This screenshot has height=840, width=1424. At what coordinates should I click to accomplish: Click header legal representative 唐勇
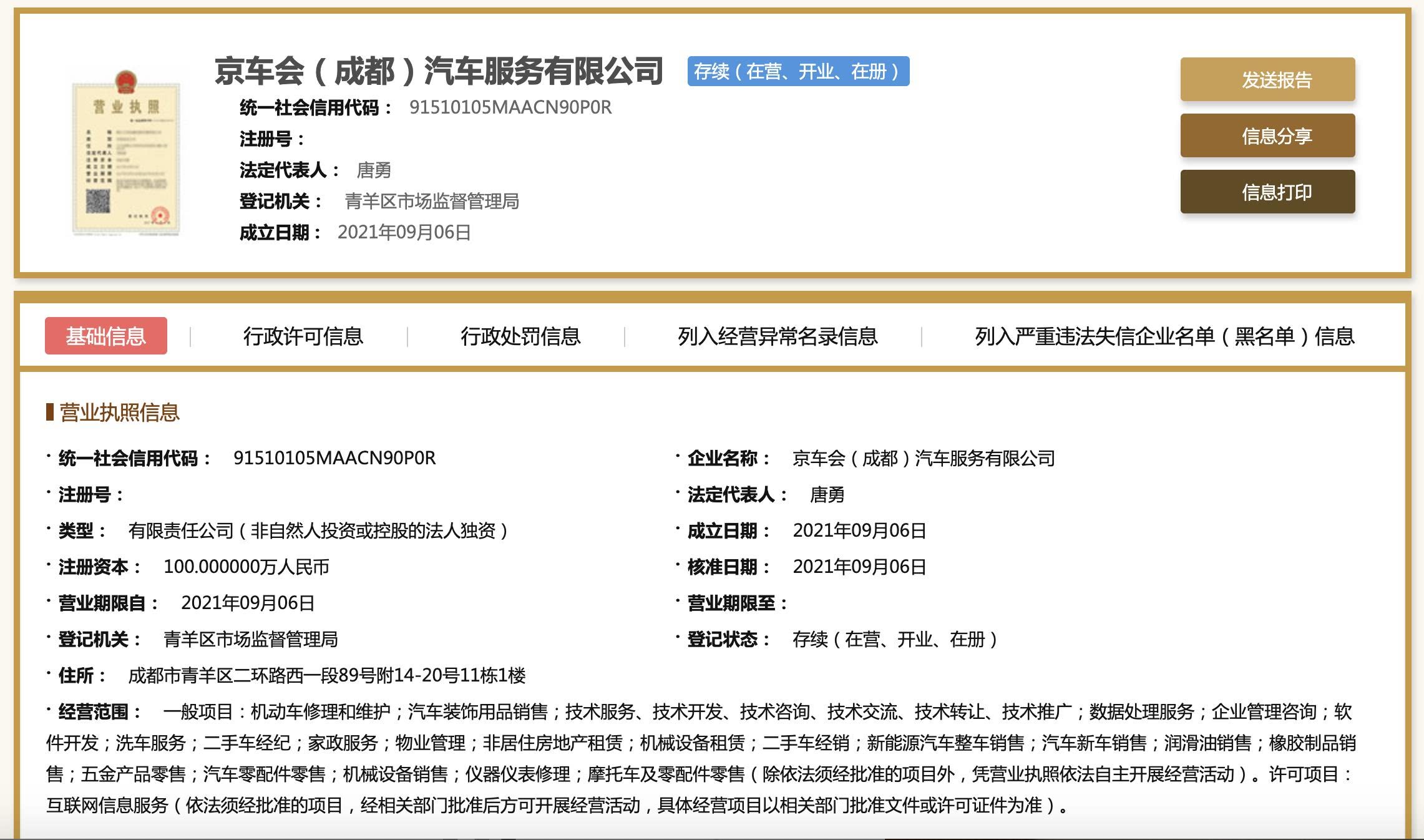[374, 170]
